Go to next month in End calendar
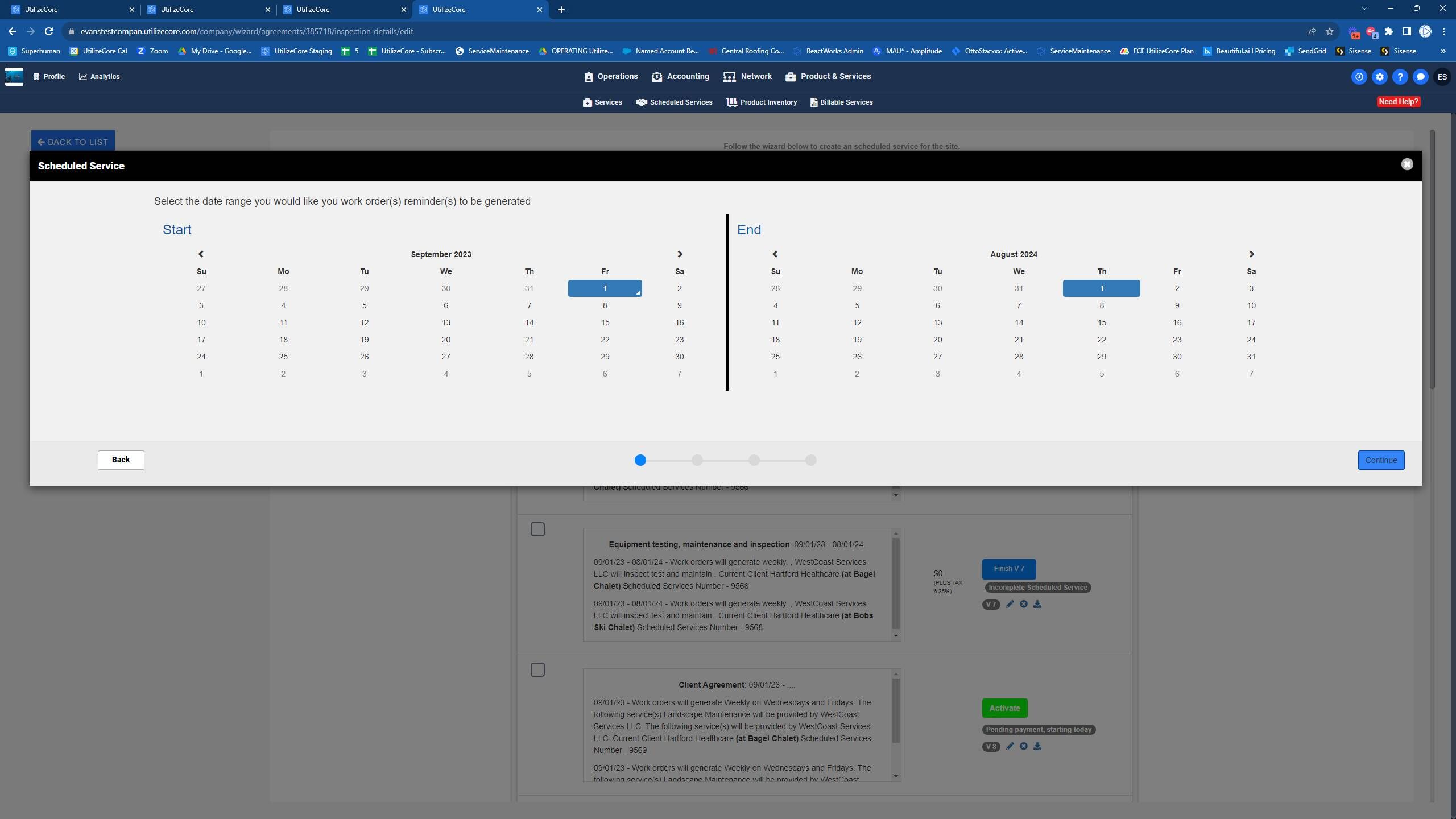The height and width of the screenshot is (819, 1456). coord(1251,254)
